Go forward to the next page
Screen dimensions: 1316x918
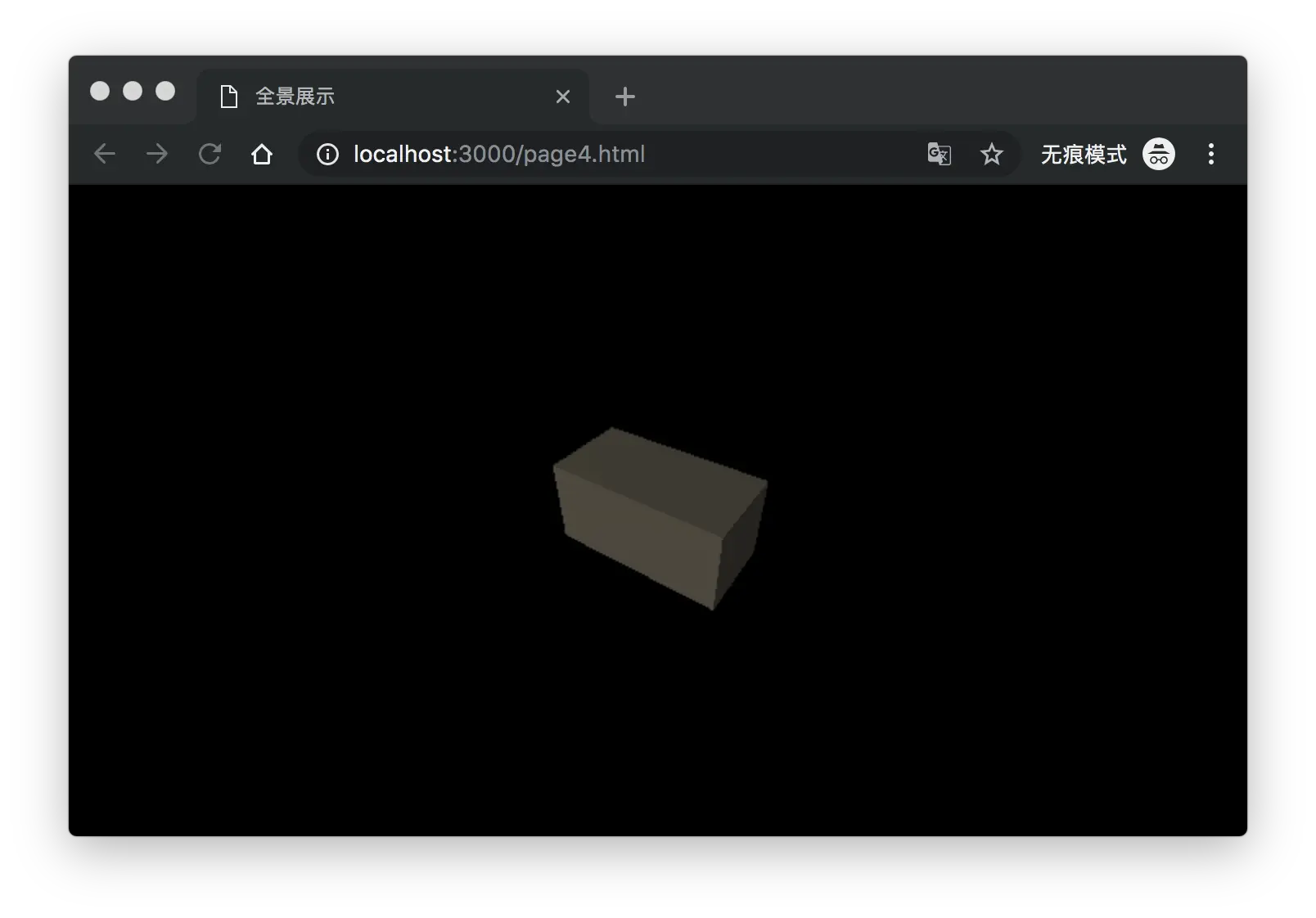[x=157, y=154]
